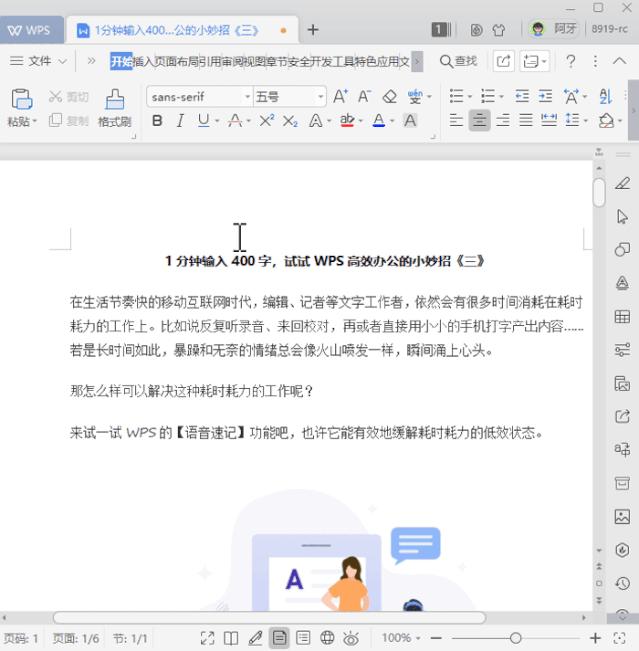Click the sort A-Z icon
This screenshot has height=651, width=639.
606,97
